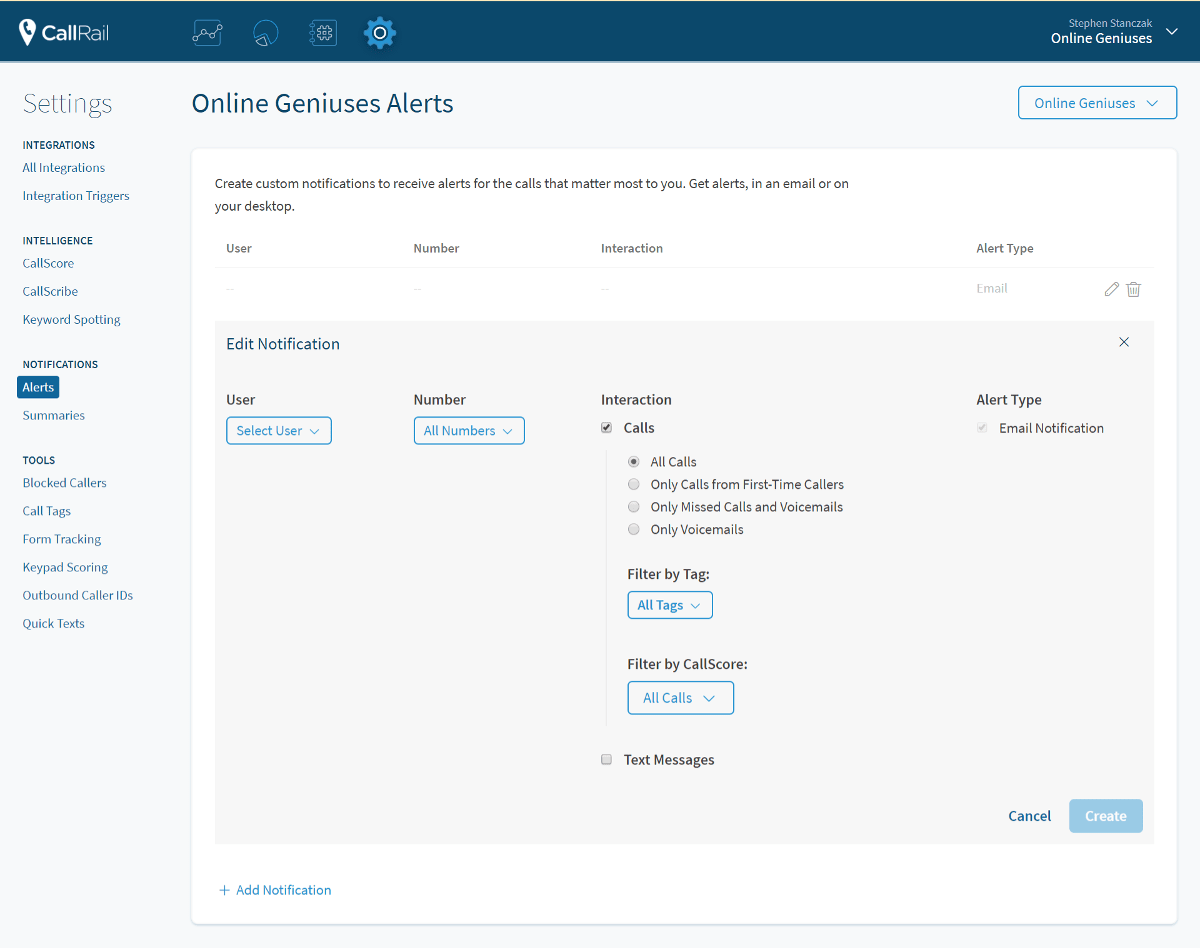Click the Email alert type cell
This screenshot has height=948, width=1200.
point(992,288)
